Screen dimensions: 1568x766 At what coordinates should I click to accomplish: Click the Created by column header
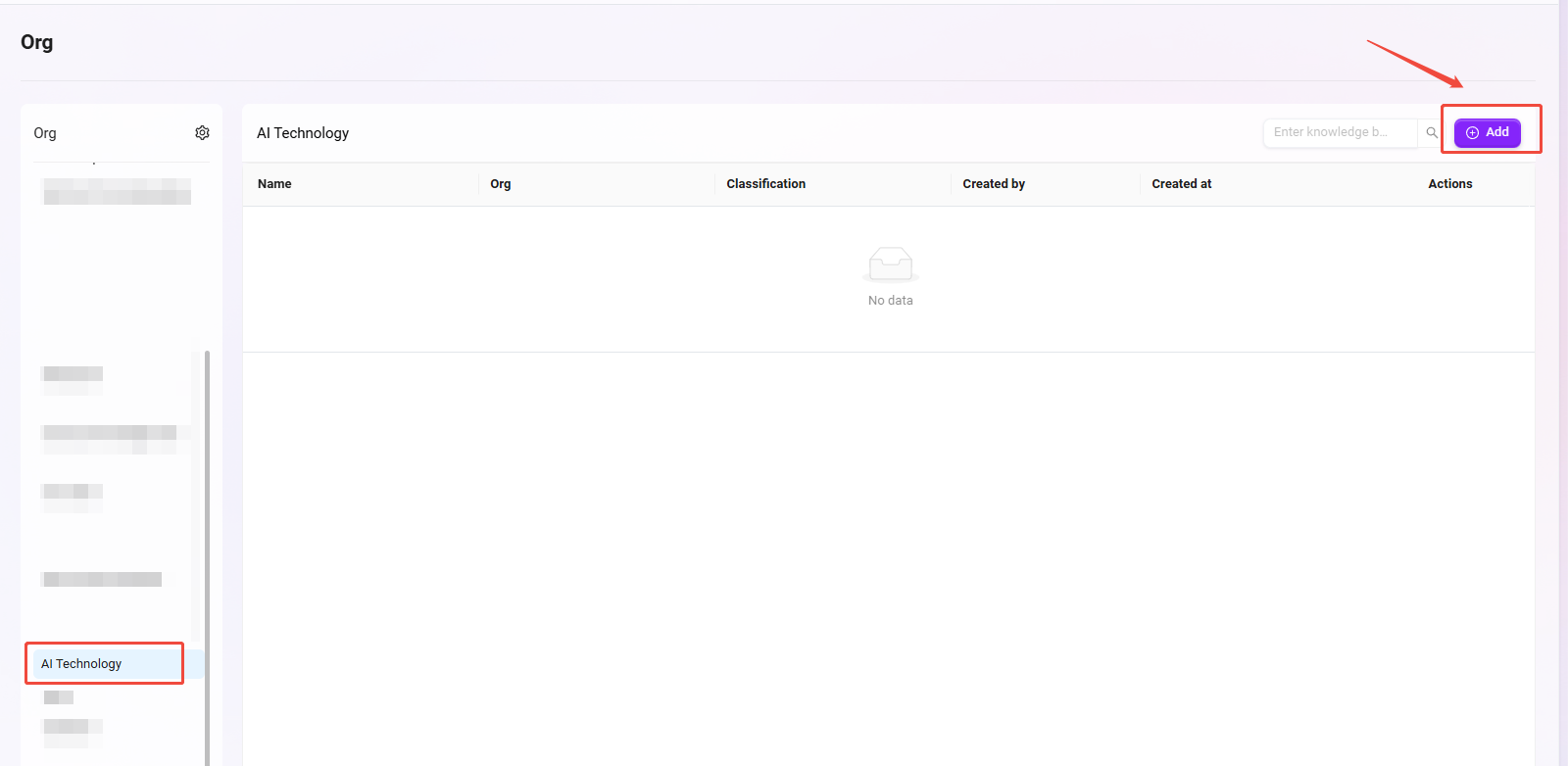point(993,184)
